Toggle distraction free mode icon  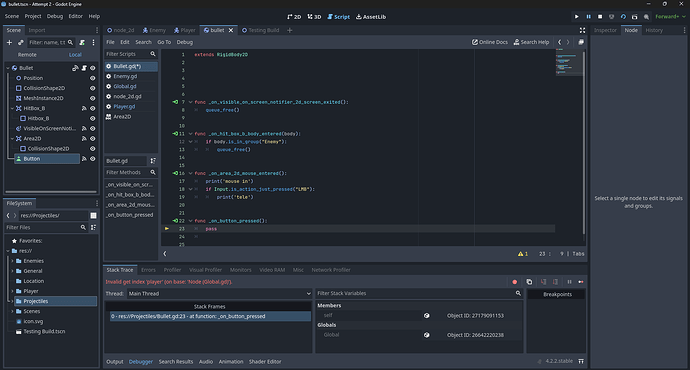[582, 30]
